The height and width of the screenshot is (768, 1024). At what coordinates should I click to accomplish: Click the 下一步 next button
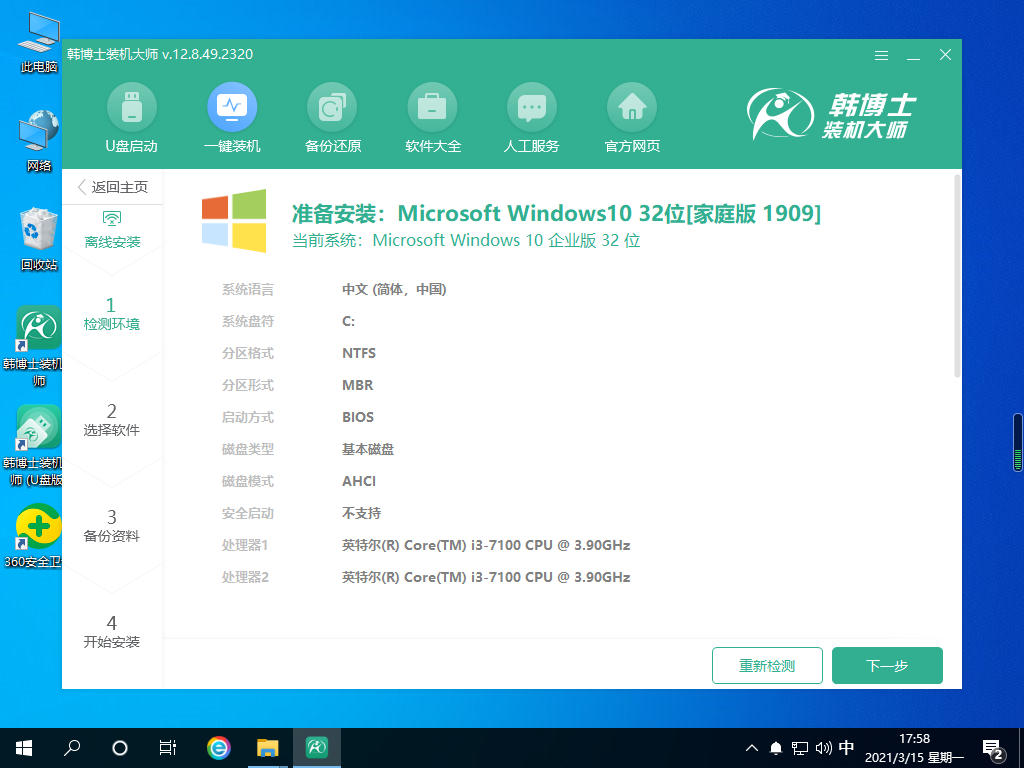[887, 665]
